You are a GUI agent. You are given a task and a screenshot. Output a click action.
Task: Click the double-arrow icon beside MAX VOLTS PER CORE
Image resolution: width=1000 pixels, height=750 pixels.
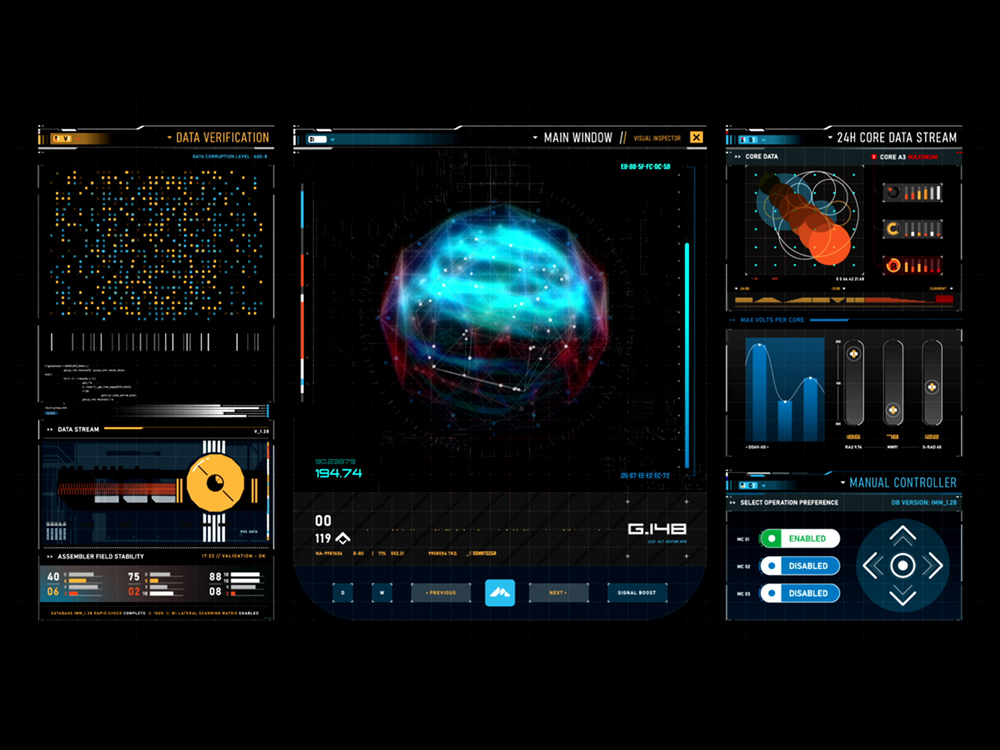point(732,320)
